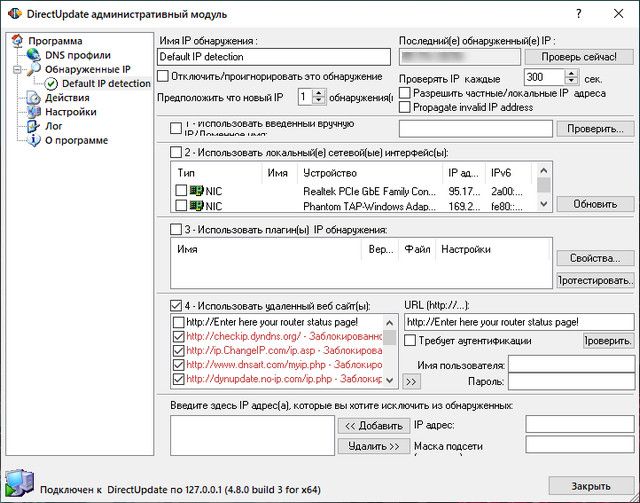The image size is (640, 503).
Task: Enable 'Propagate invalid IP address' checkbox
Action: click(404, 107)
